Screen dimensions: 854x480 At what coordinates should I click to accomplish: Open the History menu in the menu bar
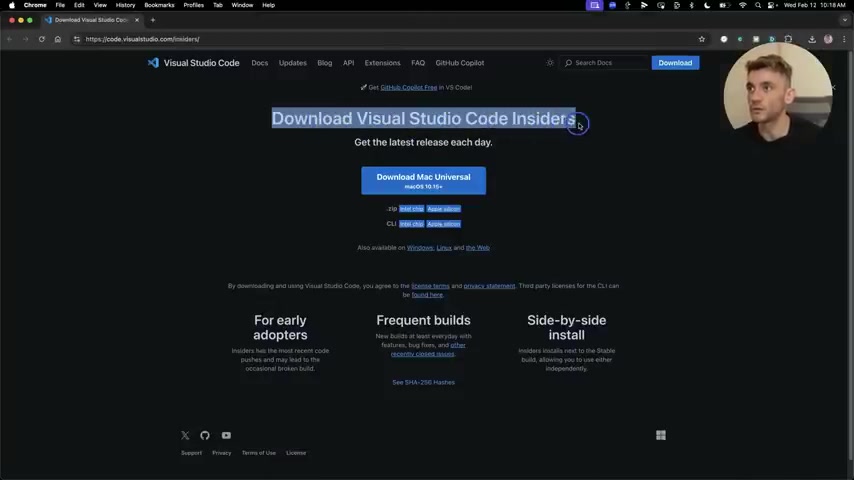tap(125, 5)
